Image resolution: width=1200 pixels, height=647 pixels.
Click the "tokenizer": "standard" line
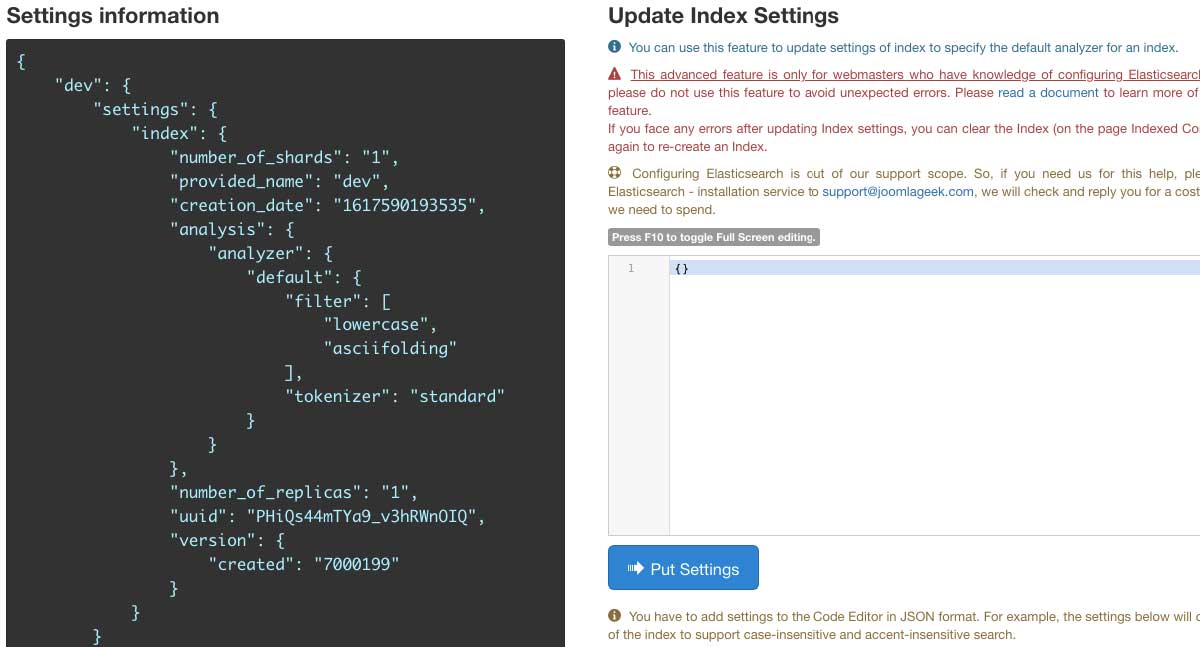[394, 396]
